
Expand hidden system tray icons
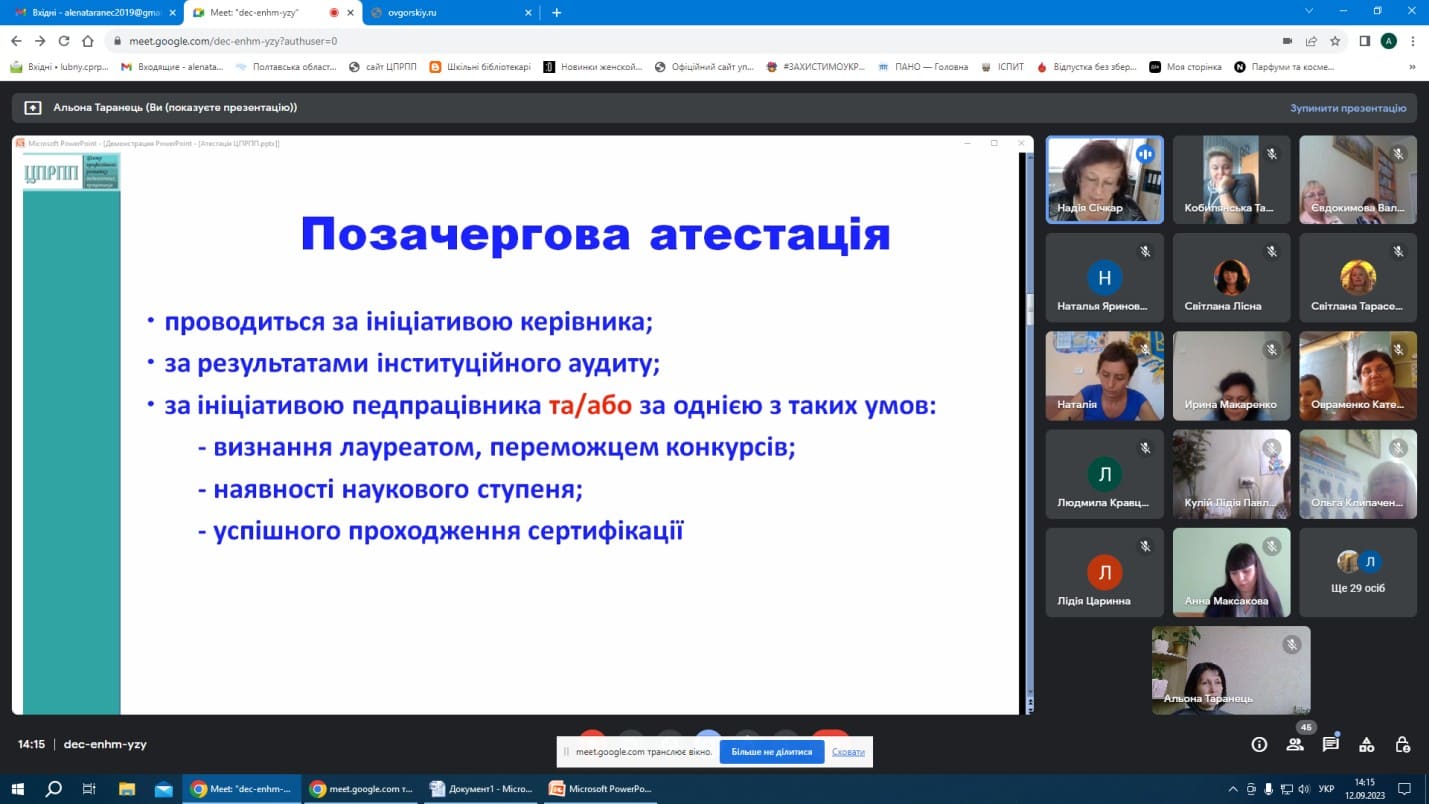[1233, 789]
